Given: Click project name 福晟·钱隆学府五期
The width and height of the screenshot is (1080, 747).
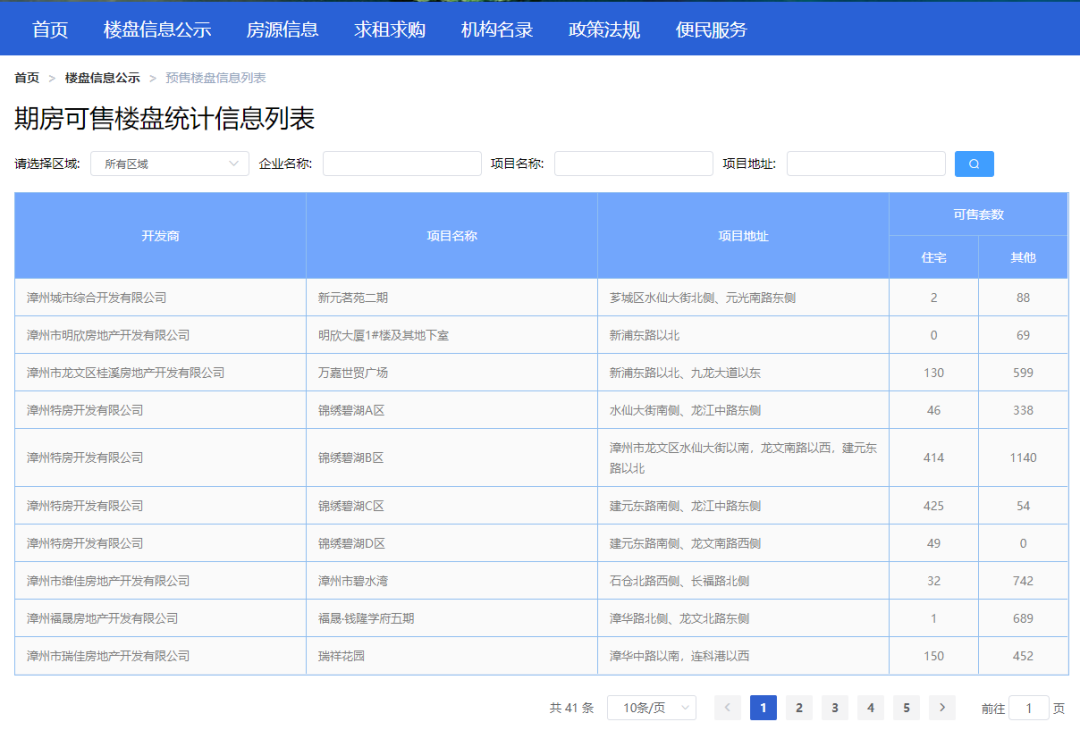Looking at the screenshot, I should click(x=366, y=618).
